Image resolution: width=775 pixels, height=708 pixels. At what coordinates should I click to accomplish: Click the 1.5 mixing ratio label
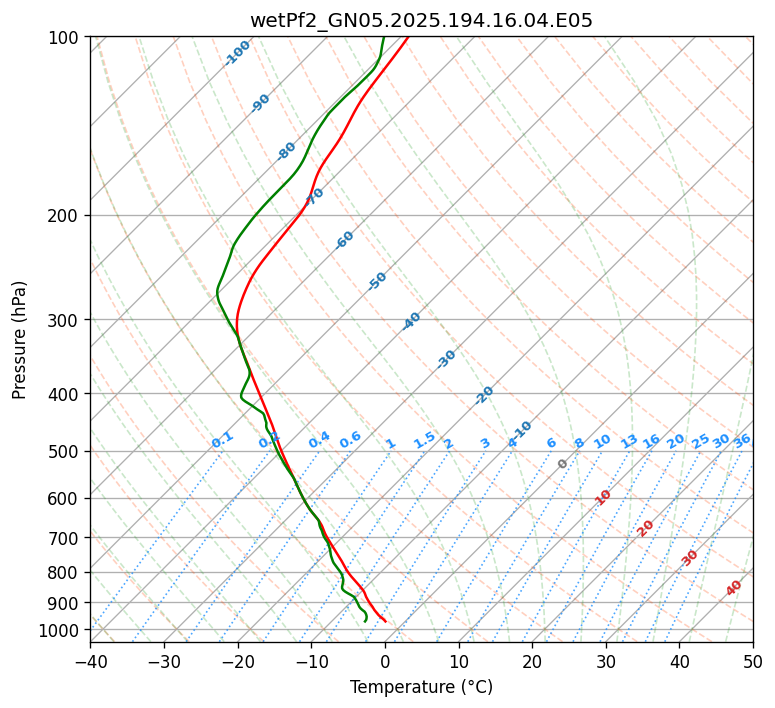click(x=424, y=440)
